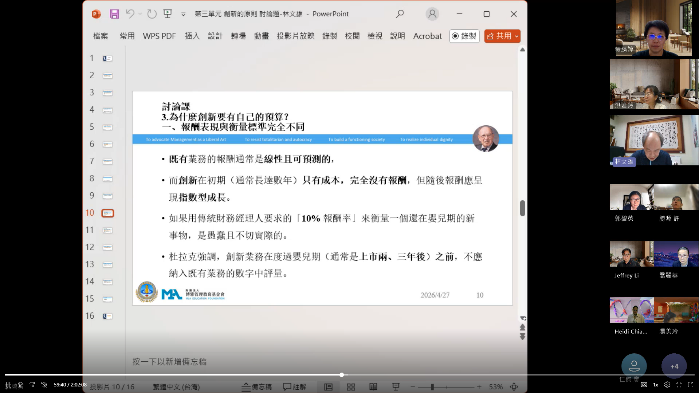The height and width of the screenshot is (393, 699).
Task: Toggle the 註解 (Comments) status bar button
Action: tap(295, 387)
